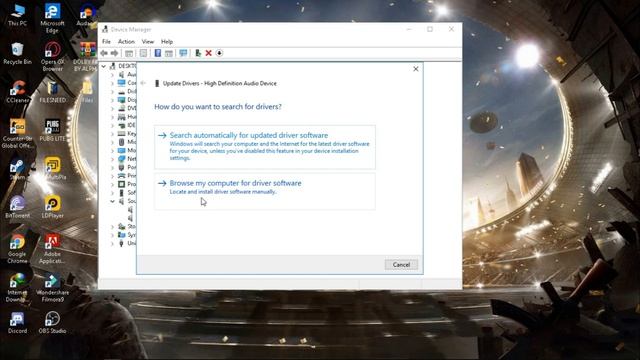Expand the Storage controllers tree node
This screenshot has height=360, width=640.
pyautogui.click(x=112, y=227)
